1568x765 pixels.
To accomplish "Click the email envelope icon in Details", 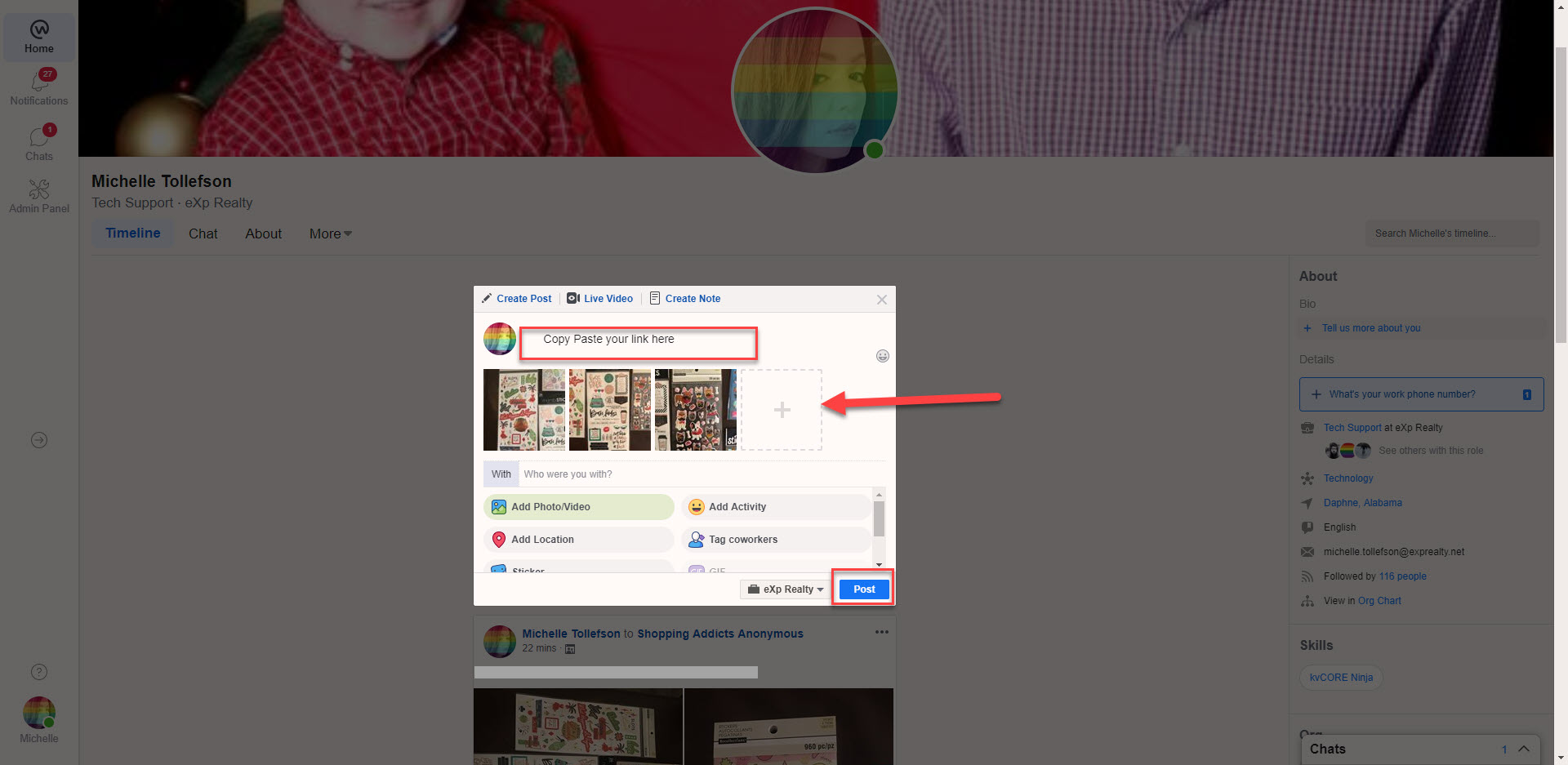I will 1307,552.
